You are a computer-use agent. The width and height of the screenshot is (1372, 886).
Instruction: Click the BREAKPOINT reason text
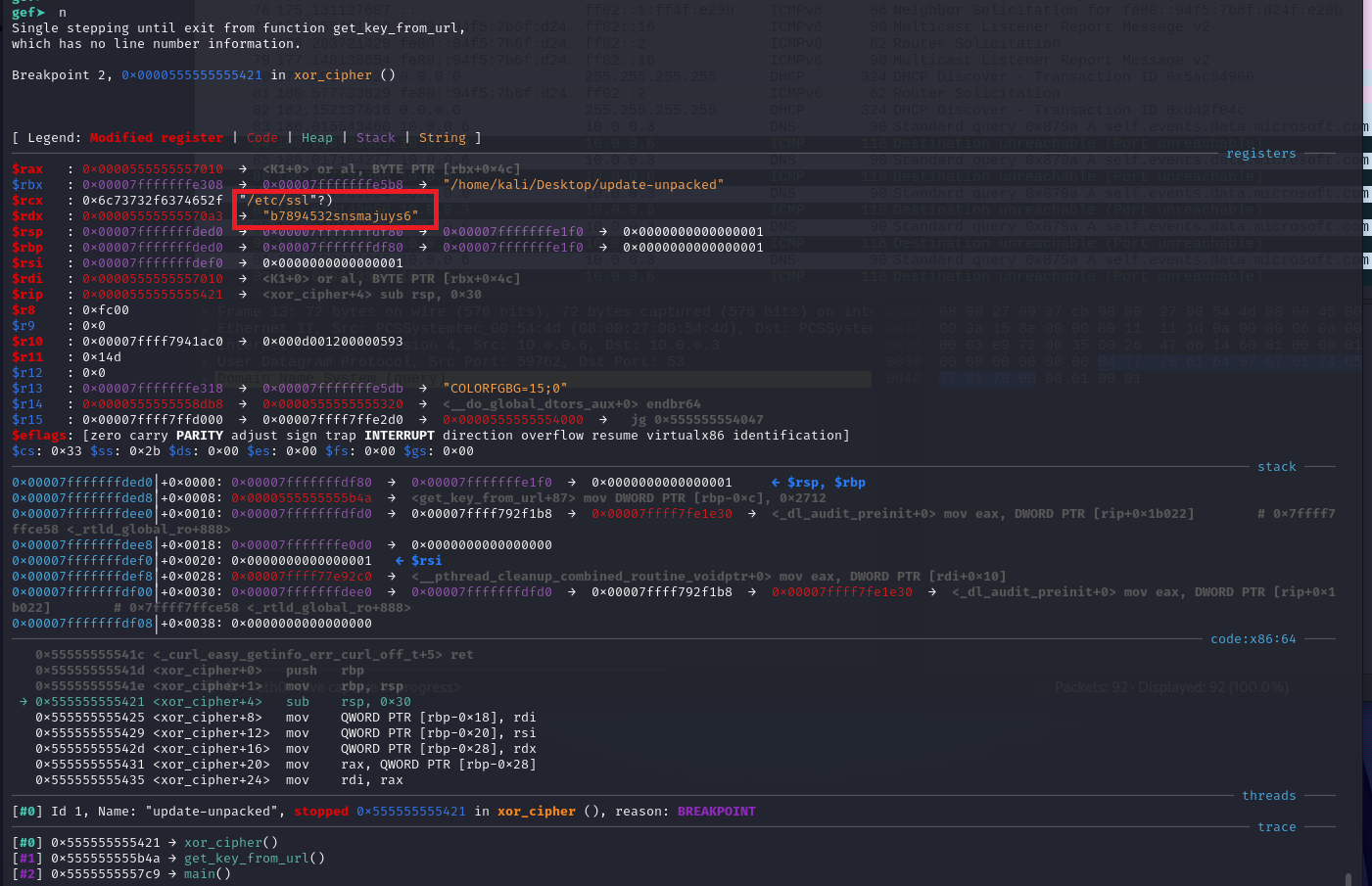pos(717,812)
